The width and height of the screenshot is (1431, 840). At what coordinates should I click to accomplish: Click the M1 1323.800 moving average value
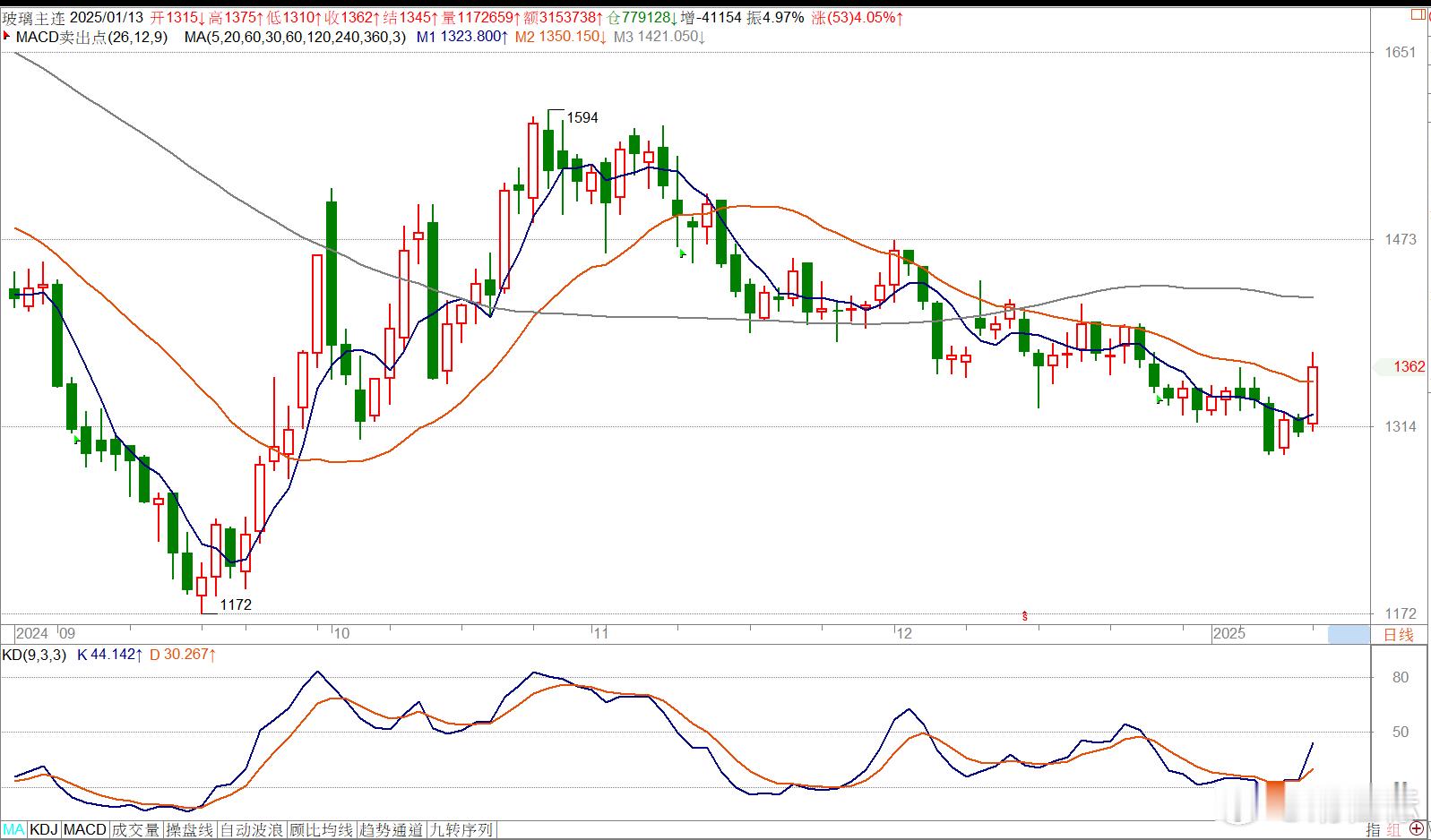(x=462, y=37)
